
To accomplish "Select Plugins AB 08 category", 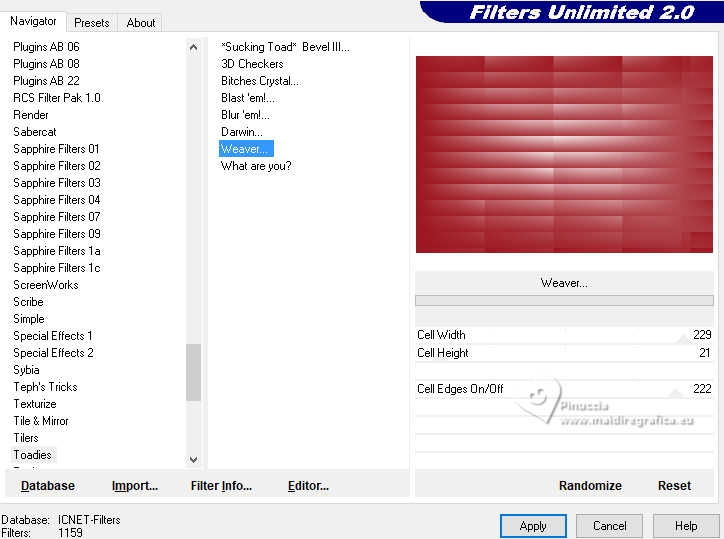I will 46,64.
